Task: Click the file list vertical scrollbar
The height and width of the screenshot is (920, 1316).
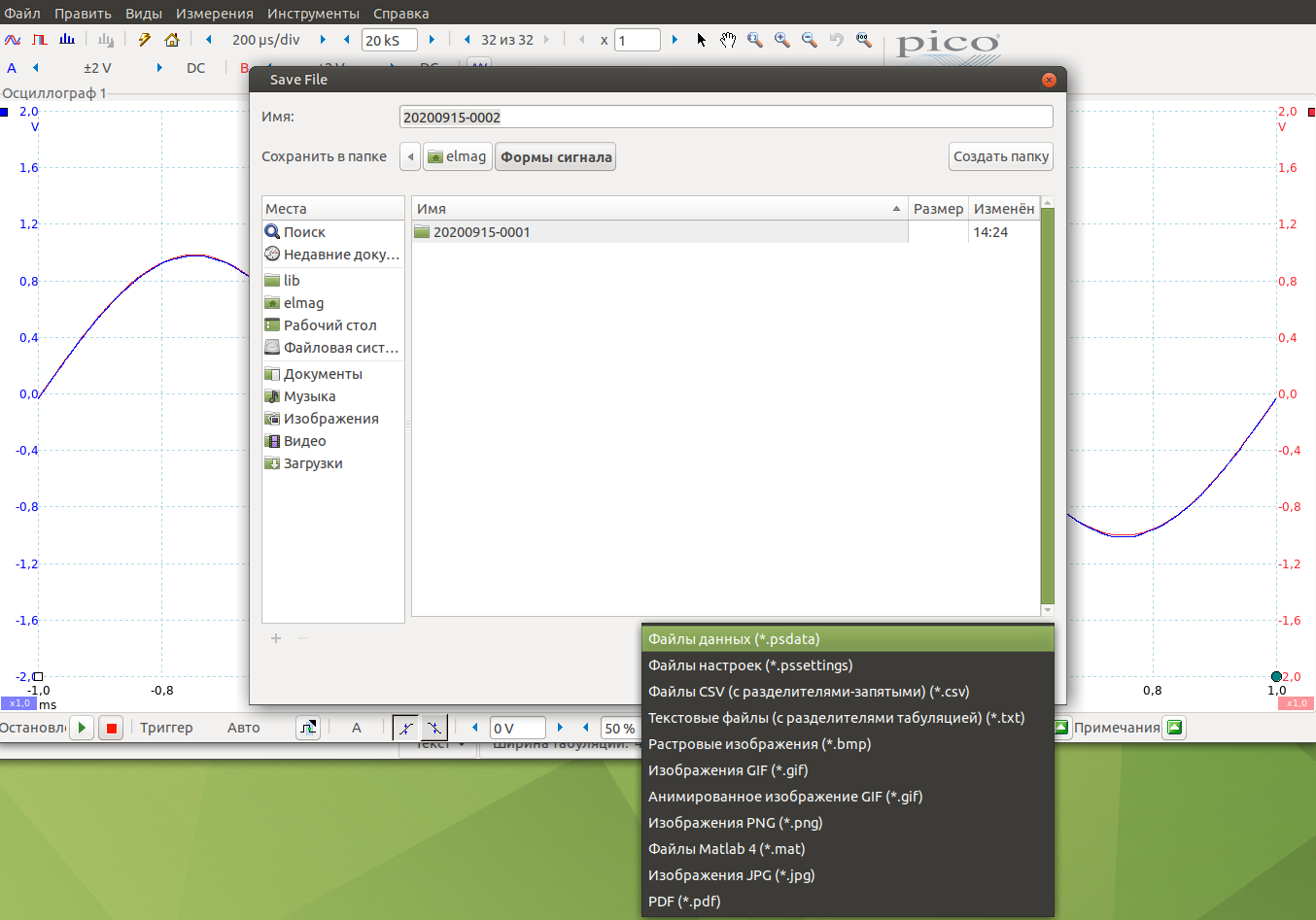Action: tap(1047, 406)
